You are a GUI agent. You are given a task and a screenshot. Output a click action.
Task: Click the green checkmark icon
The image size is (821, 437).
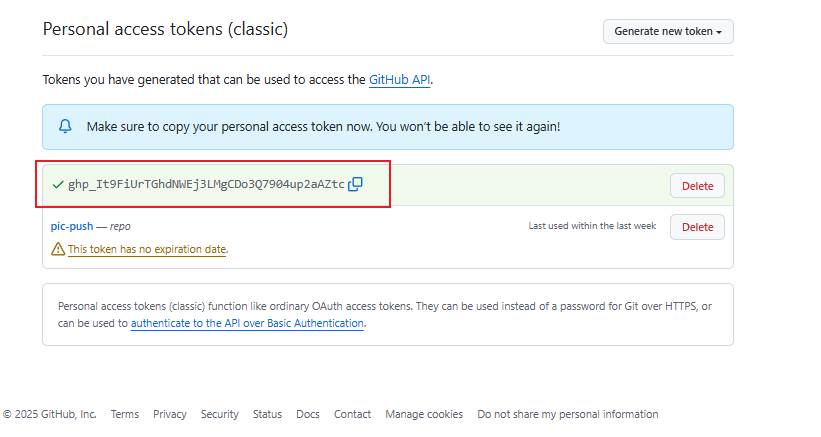point(58,185)
